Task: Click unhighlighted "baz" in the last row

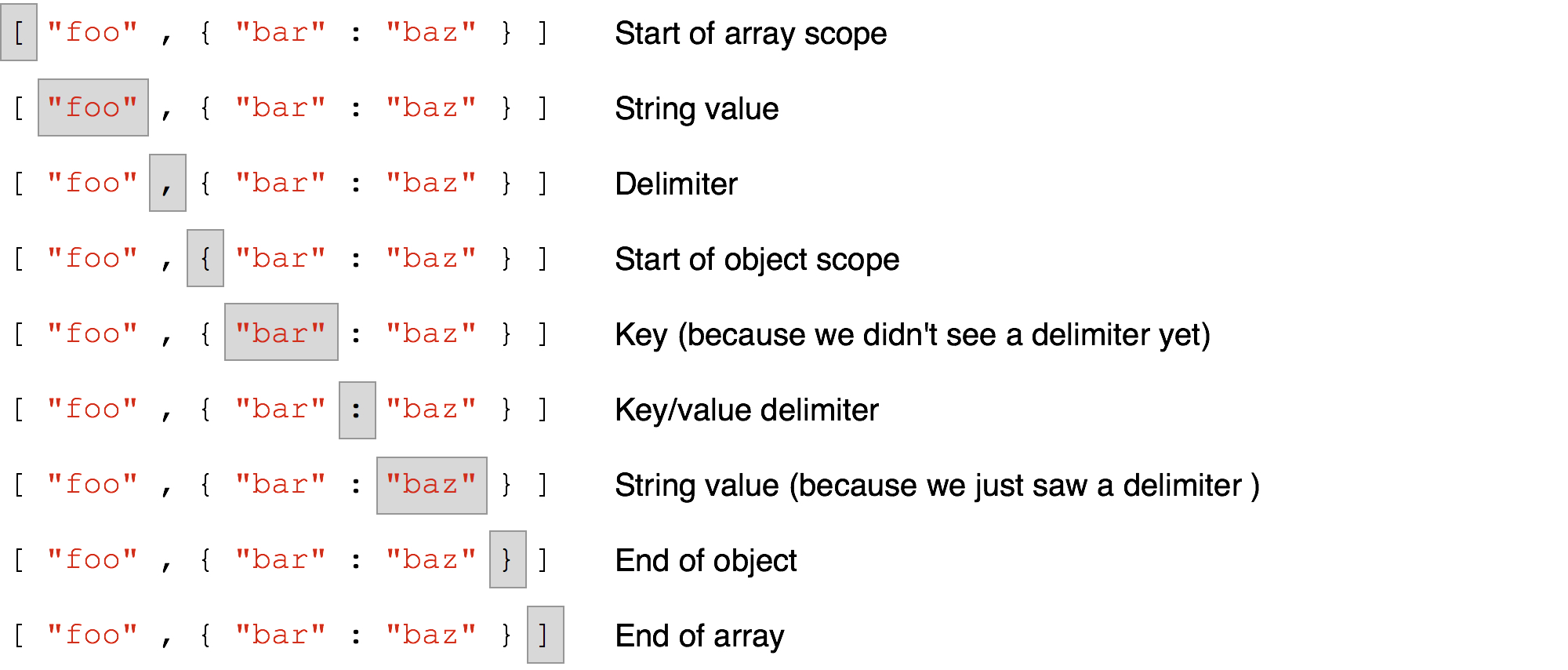Action: pos(431,635)
